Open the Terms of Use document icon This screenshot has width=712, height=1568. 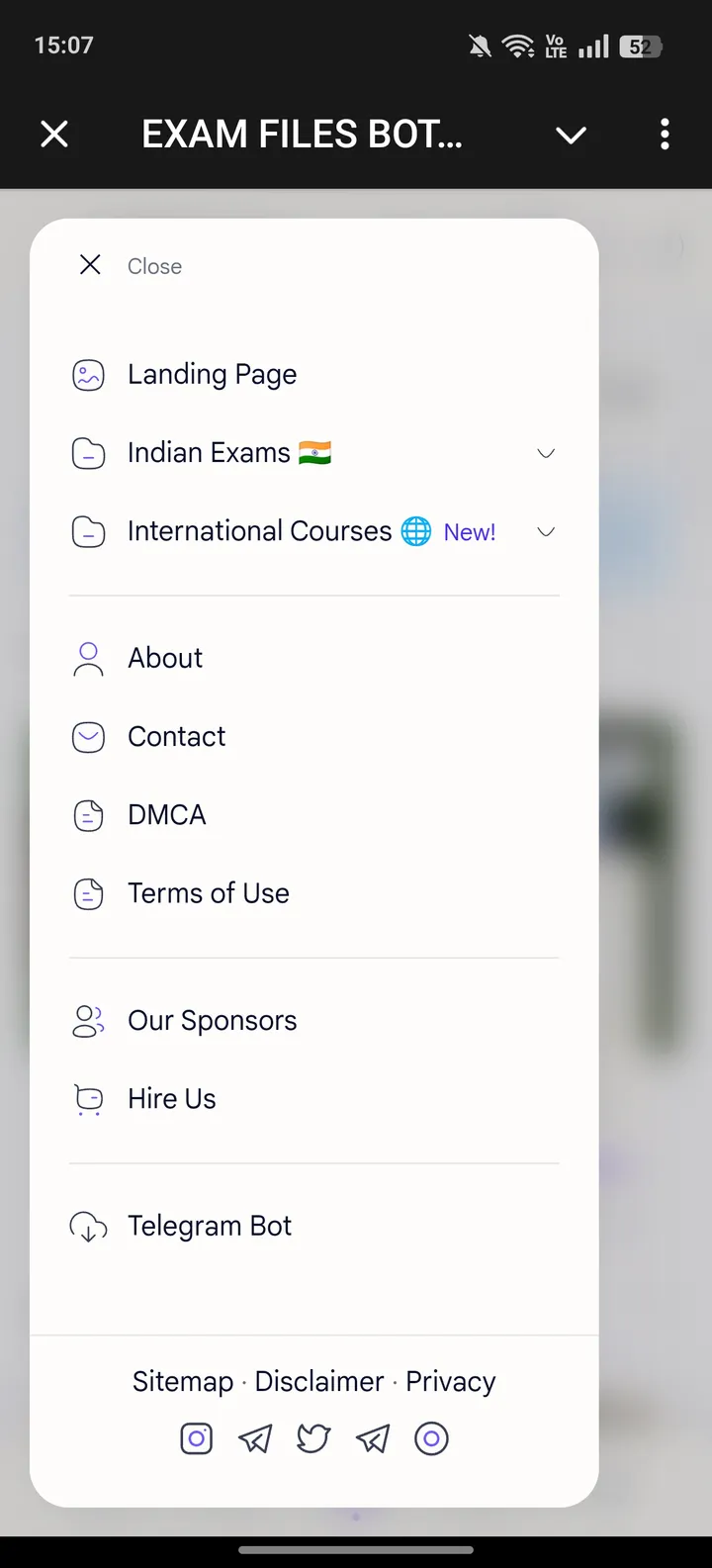(89, 894)
